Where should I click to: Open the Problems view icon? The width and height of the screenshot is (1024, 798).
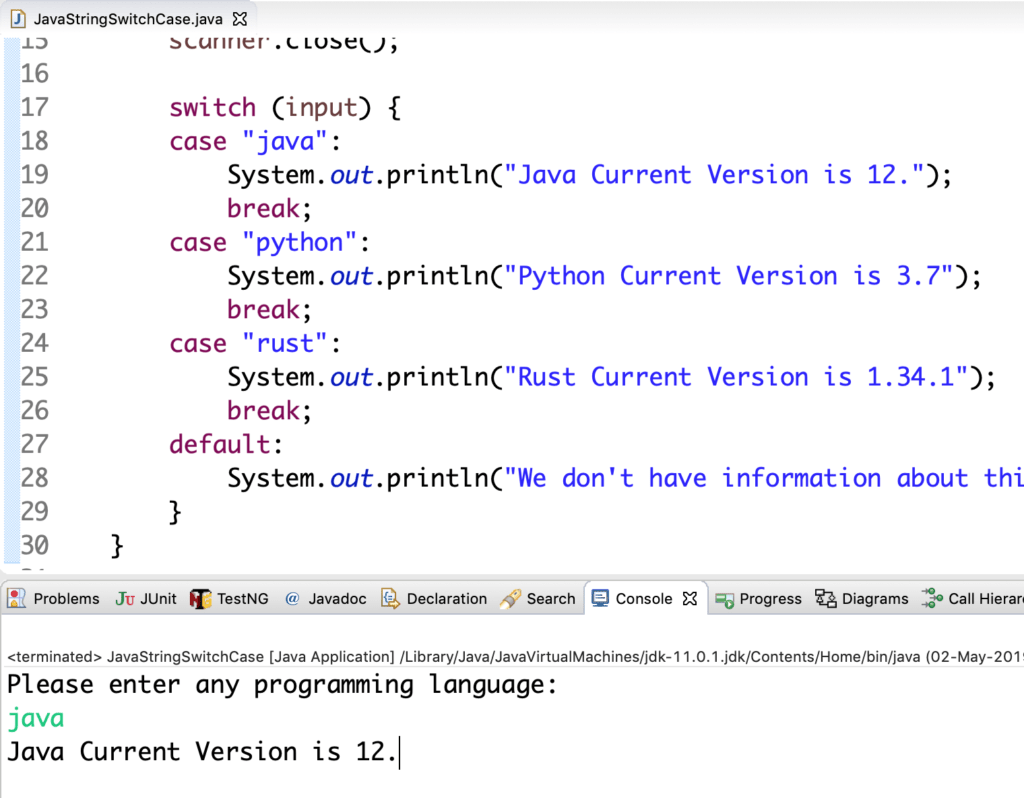pyautogui.click(x=16, y=598)
